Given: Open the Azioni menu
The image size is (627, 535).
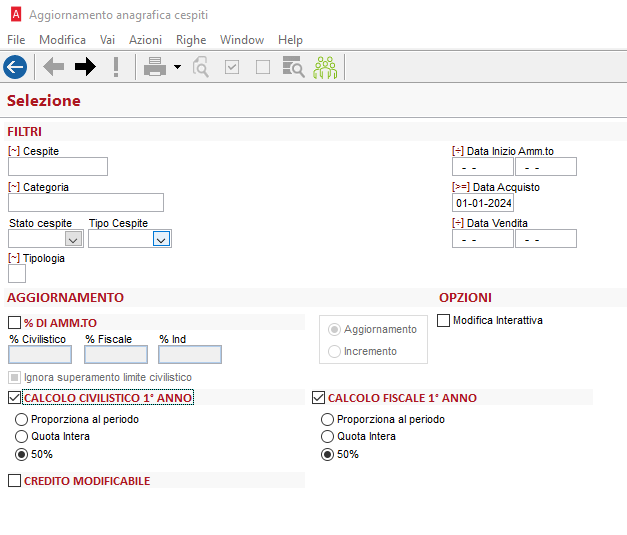Looking at the screenshot, I should (x=145, y=40).
